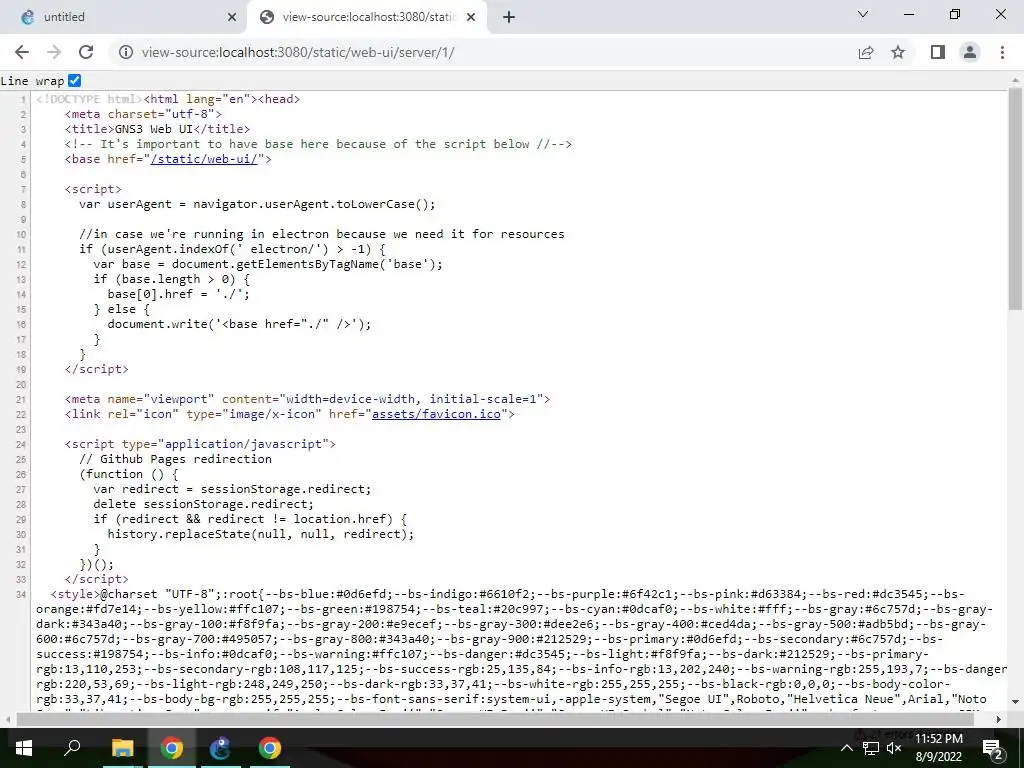
Task: Open the Windows Start menu
Action: pos(23,748)
